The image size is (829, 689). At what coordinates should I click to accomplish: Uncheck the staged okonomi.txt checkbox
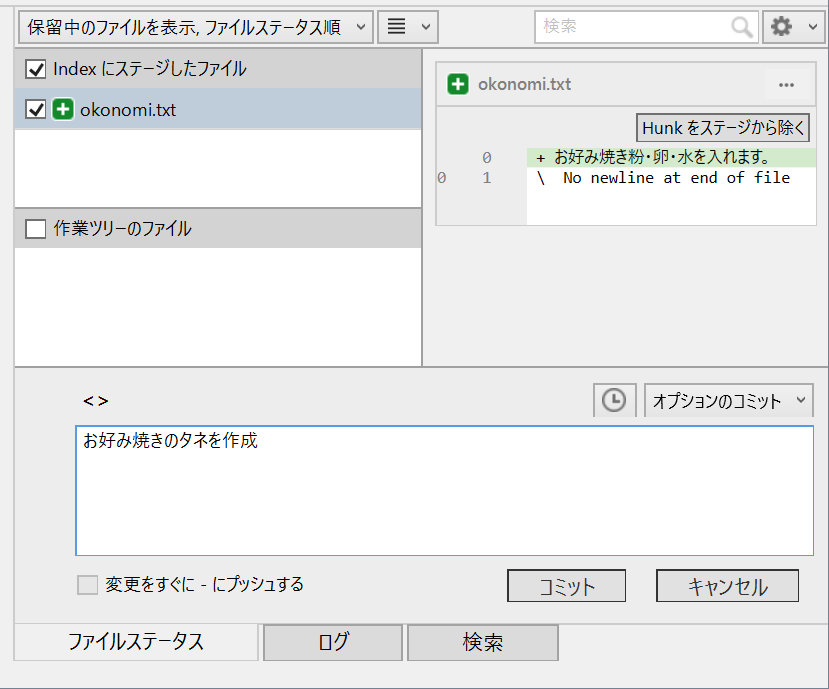pos(35,109)
